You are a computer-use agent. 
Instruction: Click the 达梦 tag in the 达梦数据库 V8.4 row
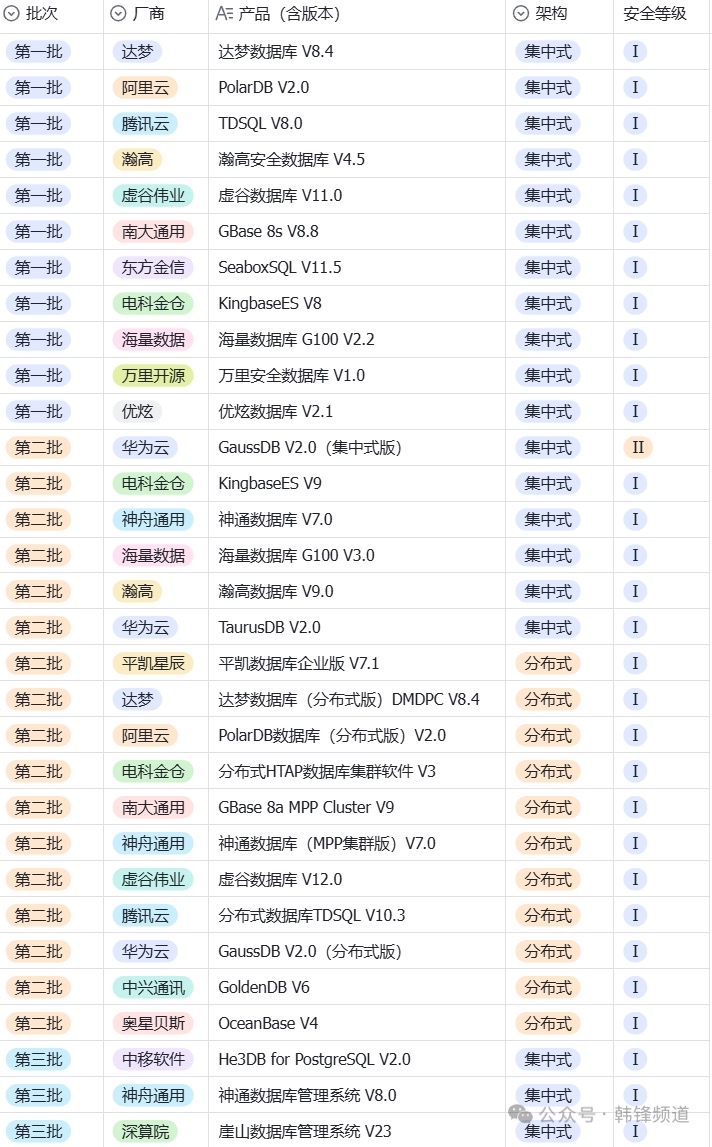(137, 52)
